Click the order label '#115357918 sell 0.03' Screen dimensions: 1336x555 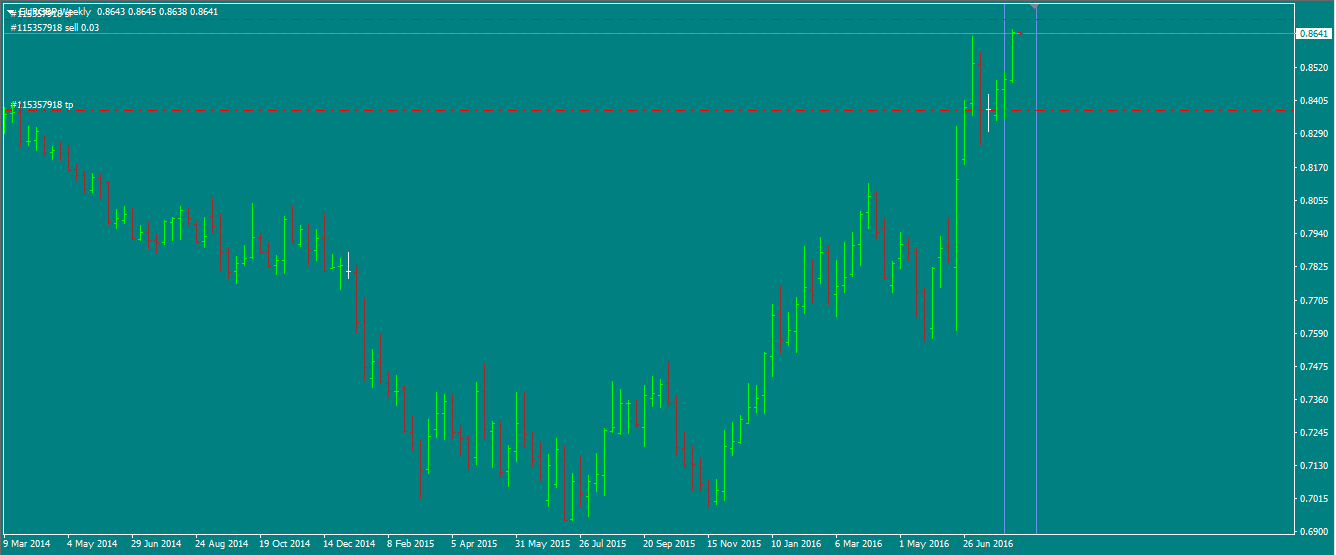pos(55,28)
